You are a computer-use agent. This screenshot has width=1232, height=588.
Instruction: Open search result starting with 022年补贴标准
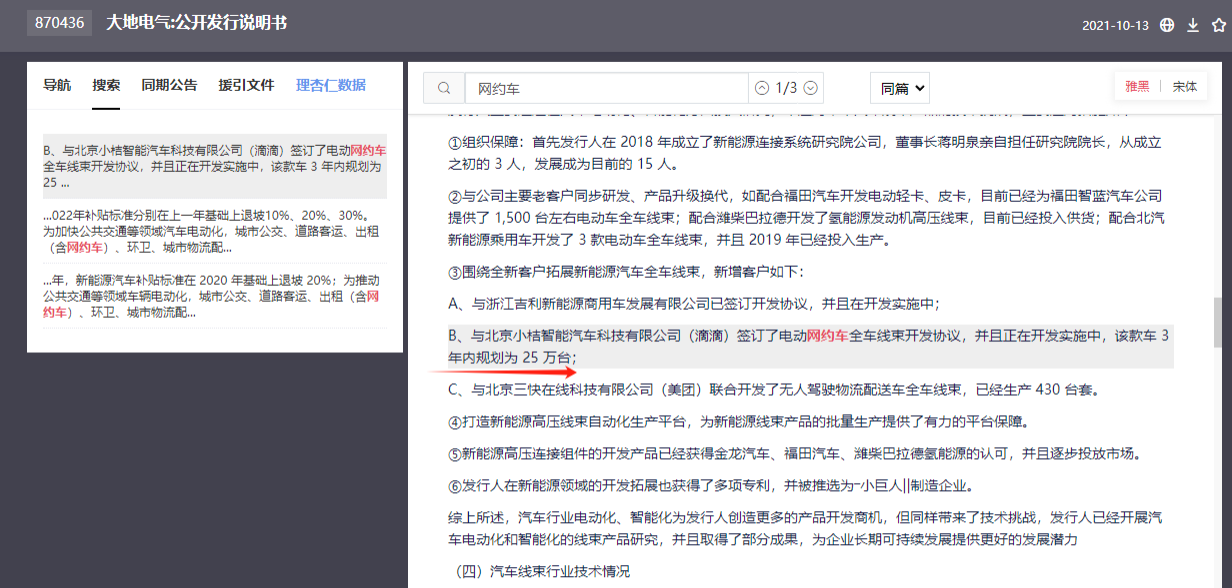click(215, 232)
